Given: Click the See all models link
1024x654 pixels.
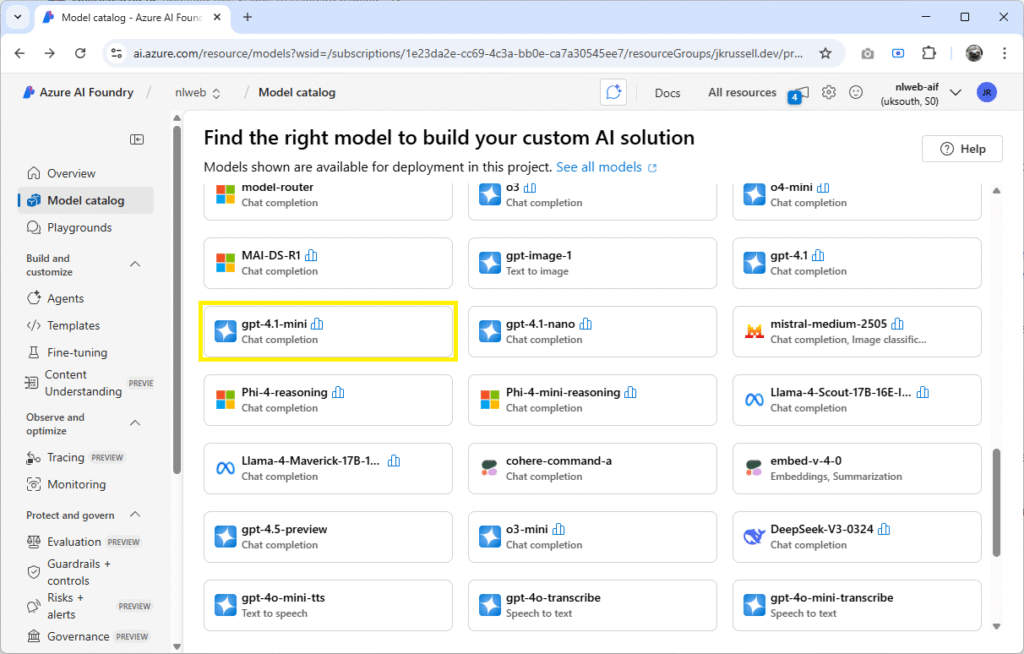Looking at the screenshot, I should click(600, 167).
